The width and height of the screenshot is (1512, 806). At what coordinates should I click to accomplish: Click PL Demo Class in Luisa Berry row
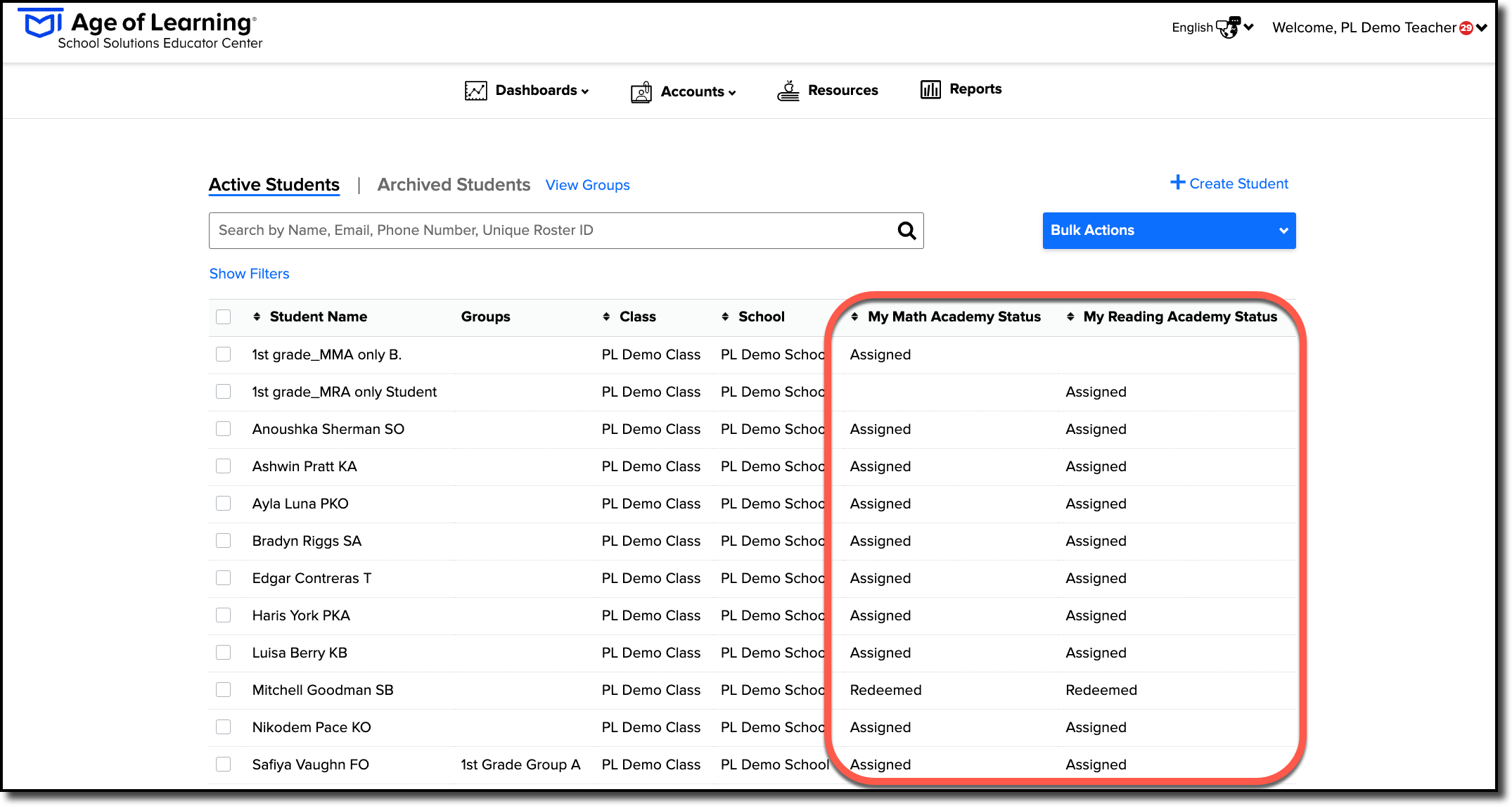coord(651,653)
